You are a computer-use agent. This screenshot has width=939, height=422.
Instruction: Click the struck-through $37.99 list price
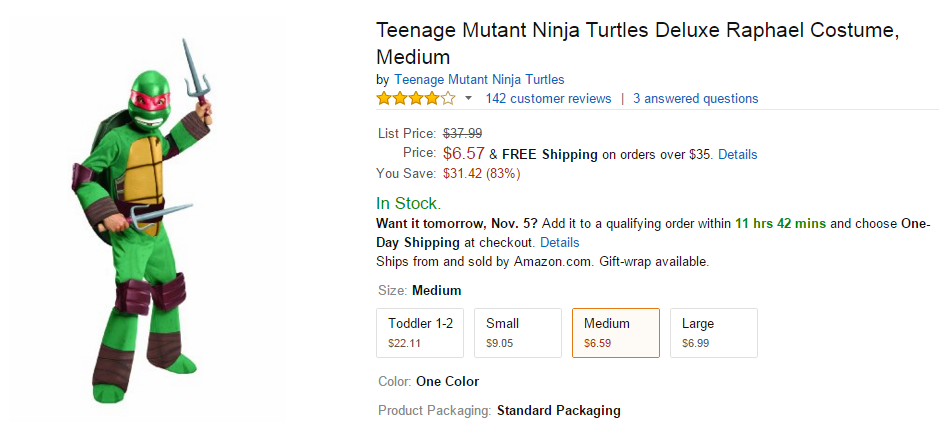coord(462,133)
